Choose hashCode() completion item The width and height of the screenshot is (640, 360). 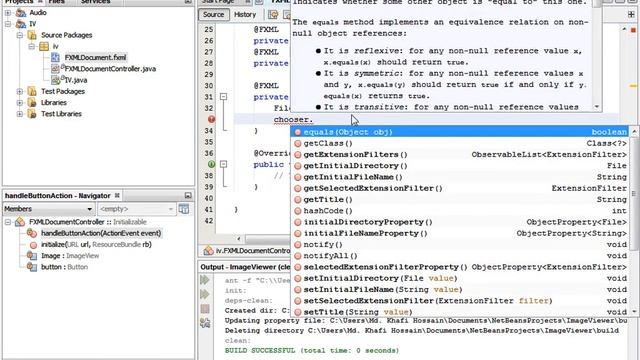(x=460, y=211)
